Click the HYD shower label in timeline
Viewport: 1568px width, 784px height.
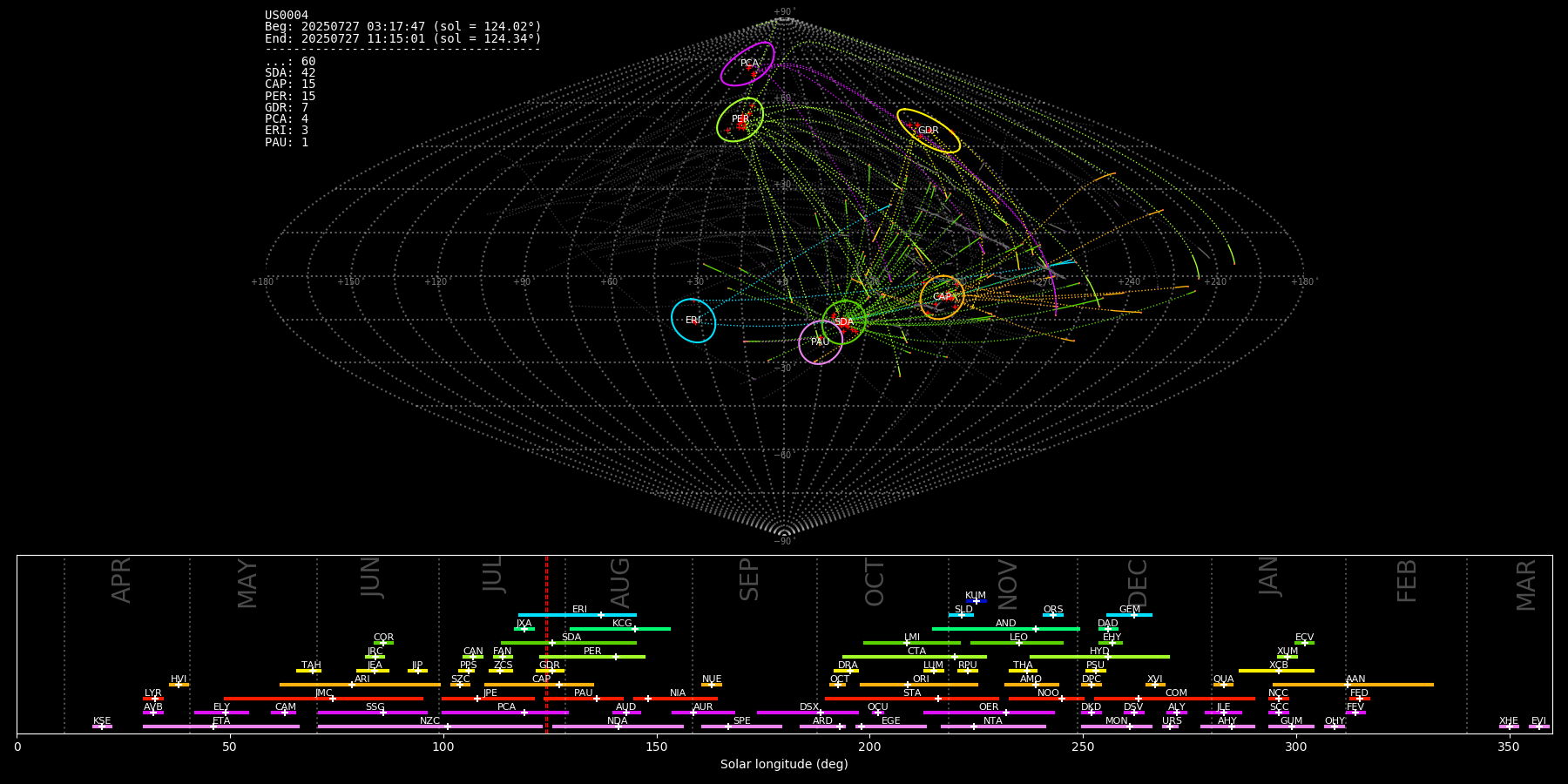coord(1099,652)
